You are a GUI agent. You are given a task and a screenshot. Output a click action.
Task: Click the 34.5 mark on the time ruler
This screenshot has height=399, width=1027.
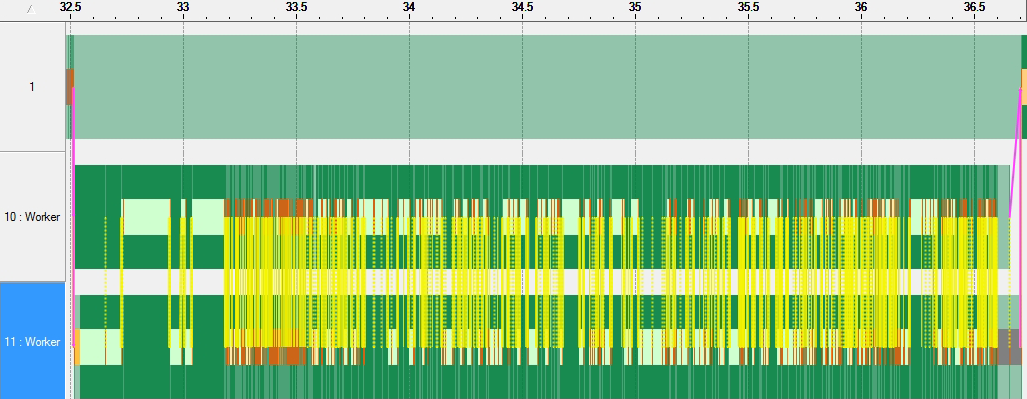[x=522, y=7]
